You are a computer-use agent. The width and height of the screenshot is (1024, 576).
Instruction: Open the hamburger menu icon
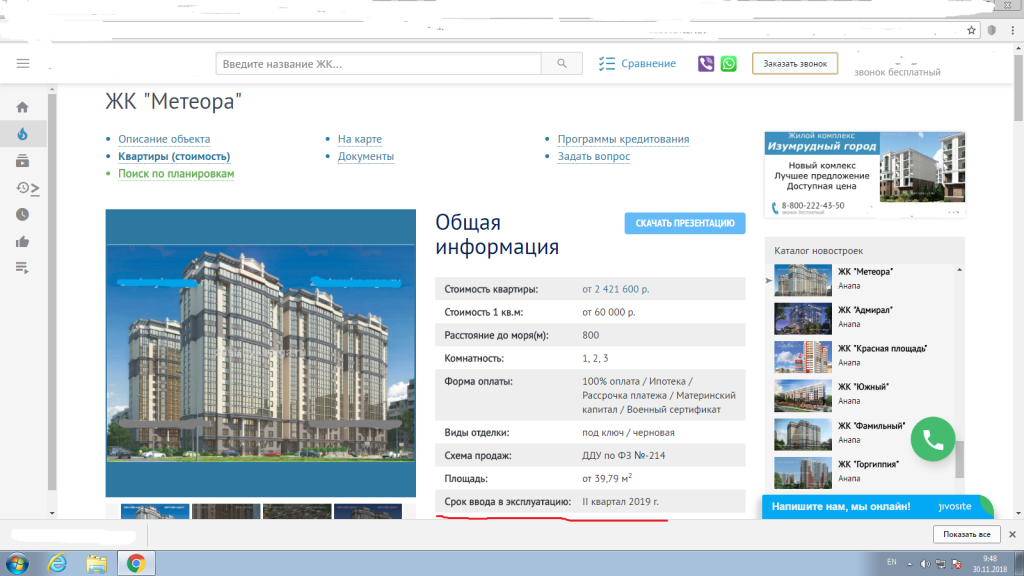[x=23, y=63]
